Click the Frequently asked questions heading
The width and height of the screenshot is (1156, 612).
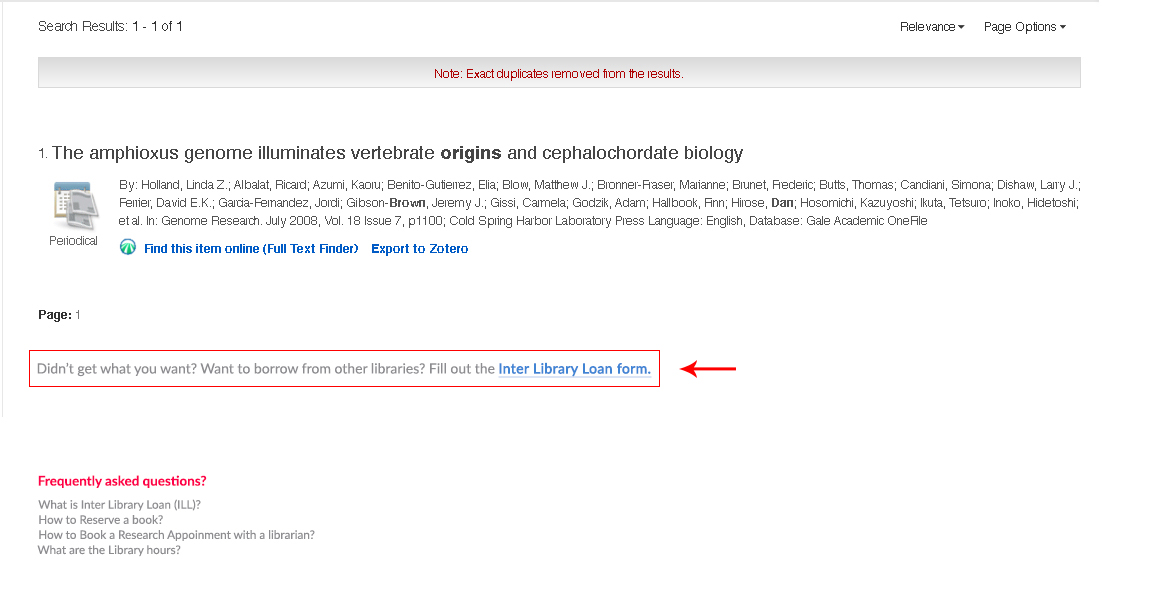pyautogui.click(x=122, y=481)
